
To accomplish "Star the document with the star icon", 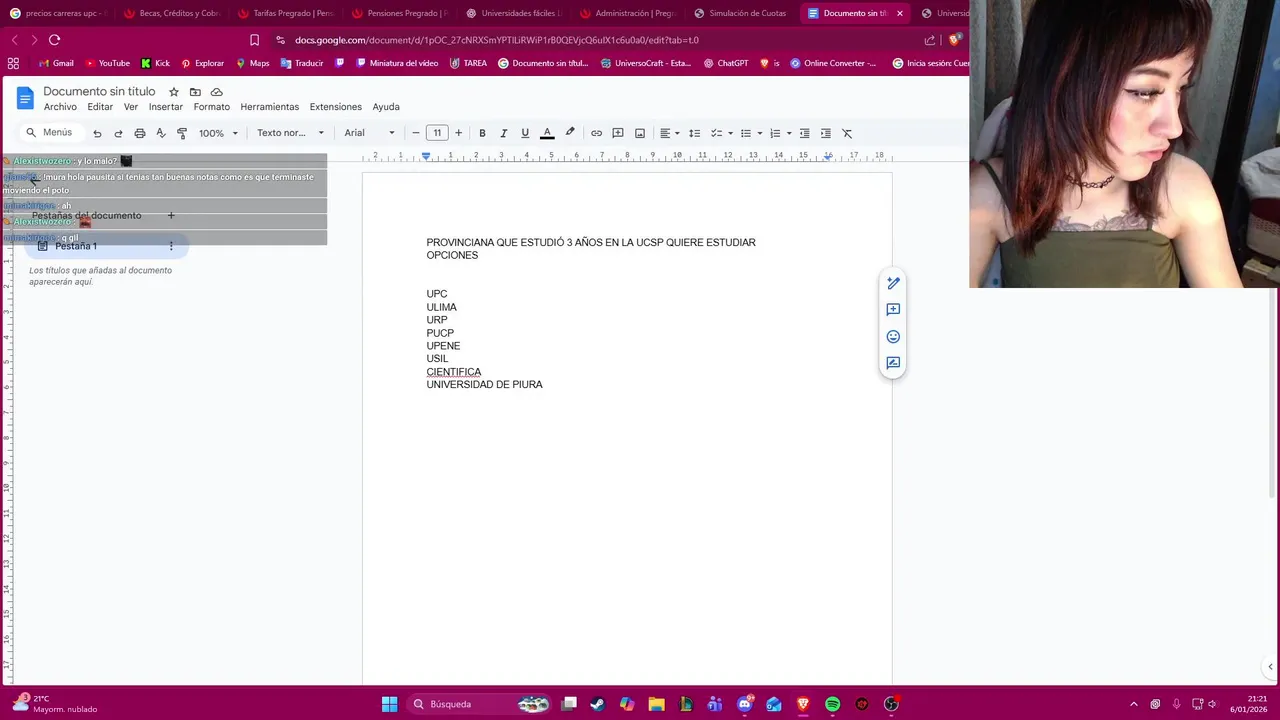I will coord(174,92).
